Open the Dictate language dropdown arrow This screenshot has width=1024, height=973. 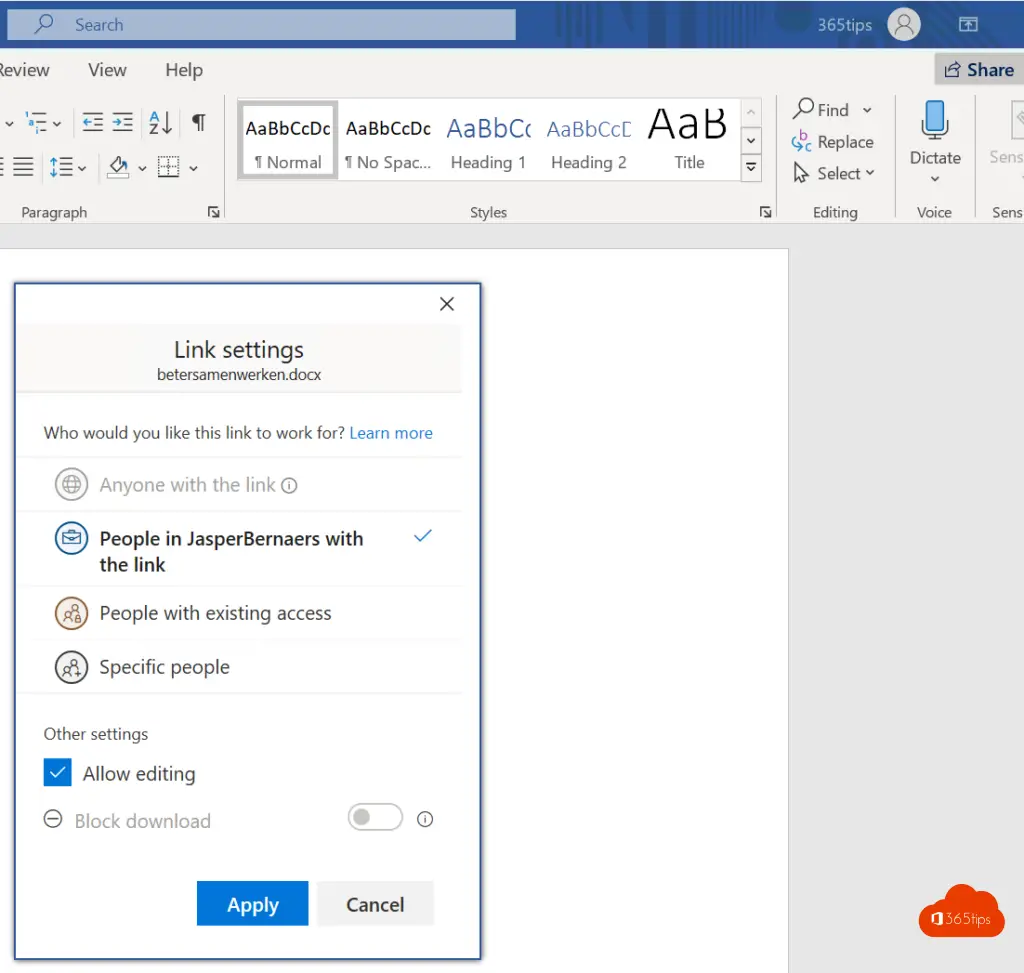point(935,179)
